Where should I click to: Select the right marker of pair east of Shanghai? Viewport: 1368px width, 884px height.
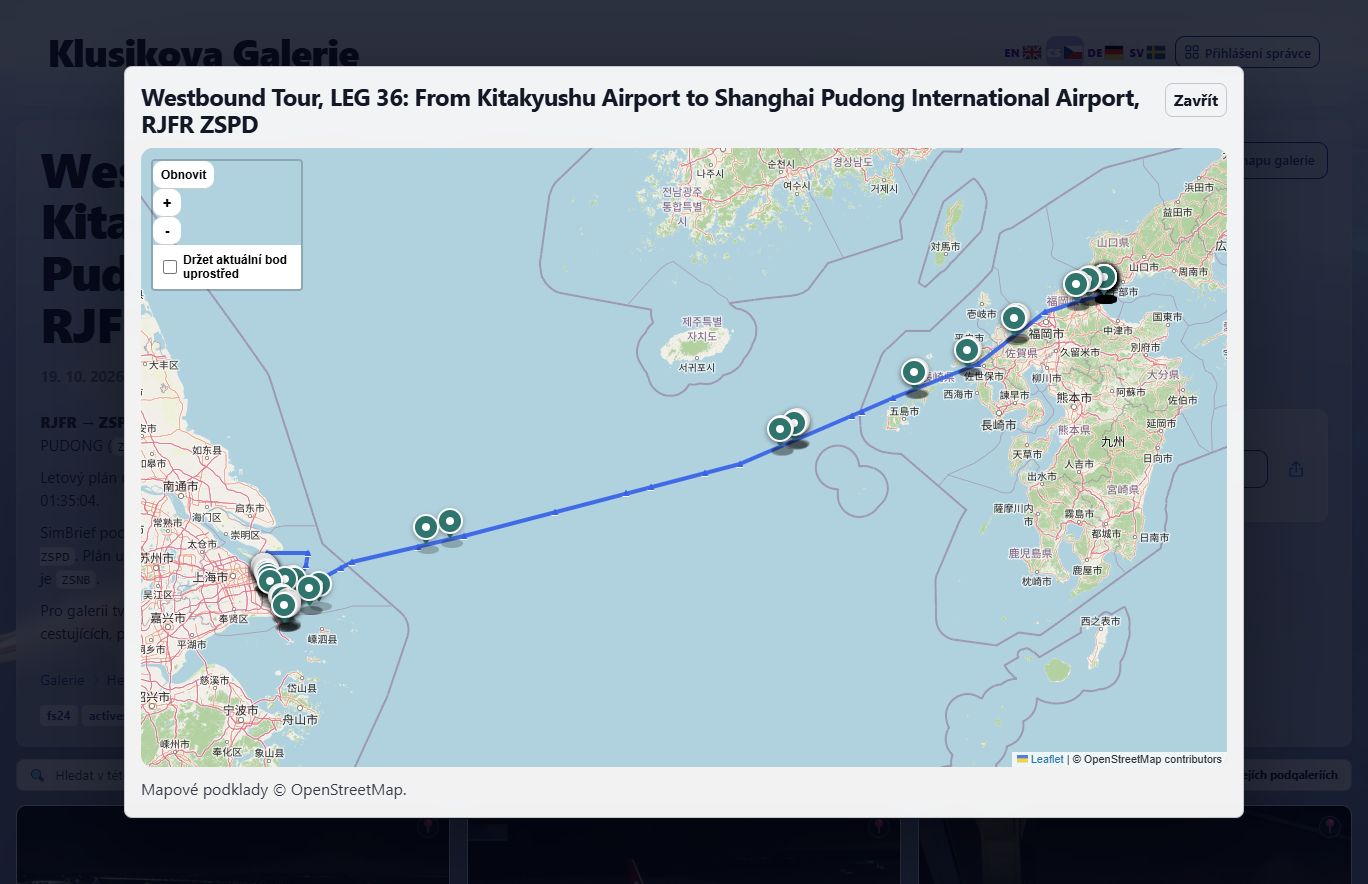(x=450, y=520)
